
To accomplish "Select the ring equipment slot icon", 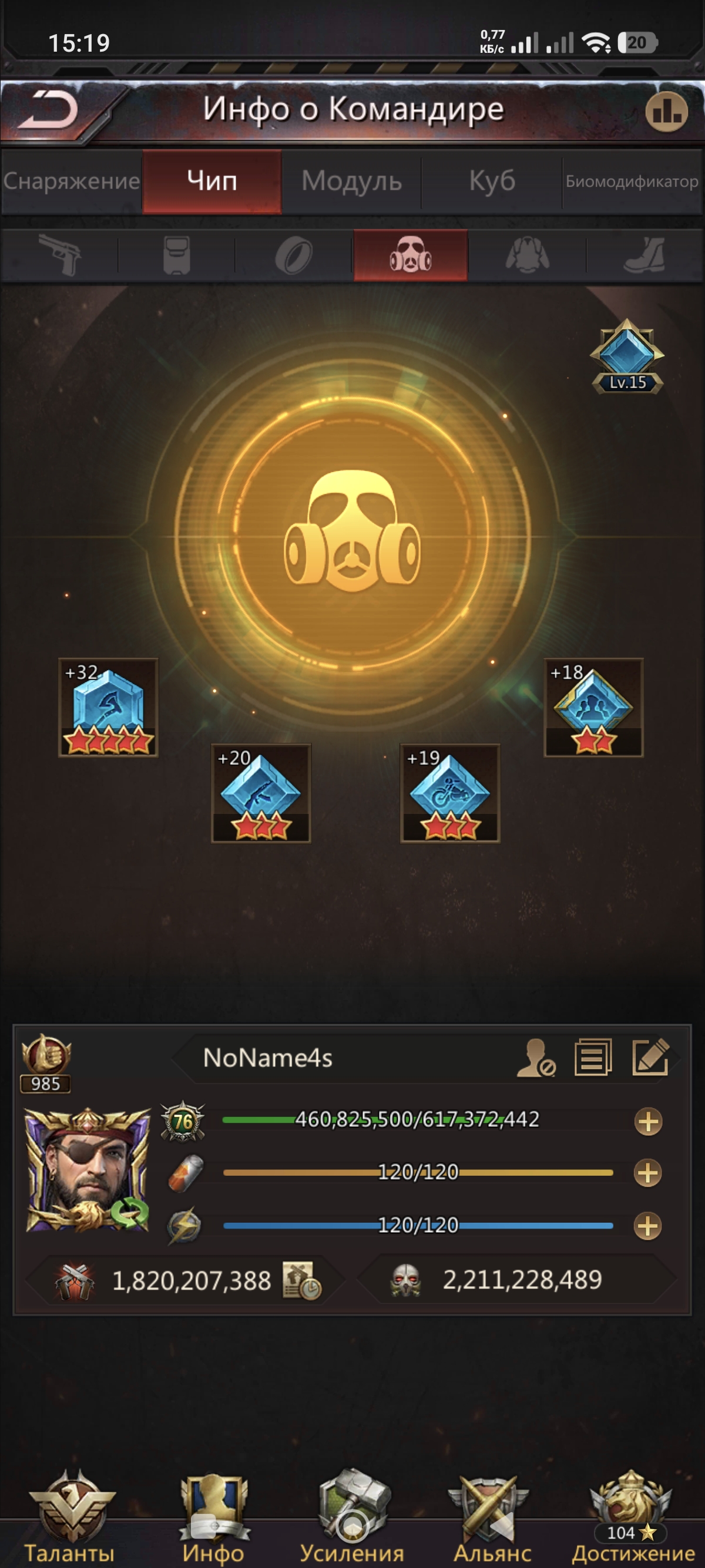I will (293, 255).
